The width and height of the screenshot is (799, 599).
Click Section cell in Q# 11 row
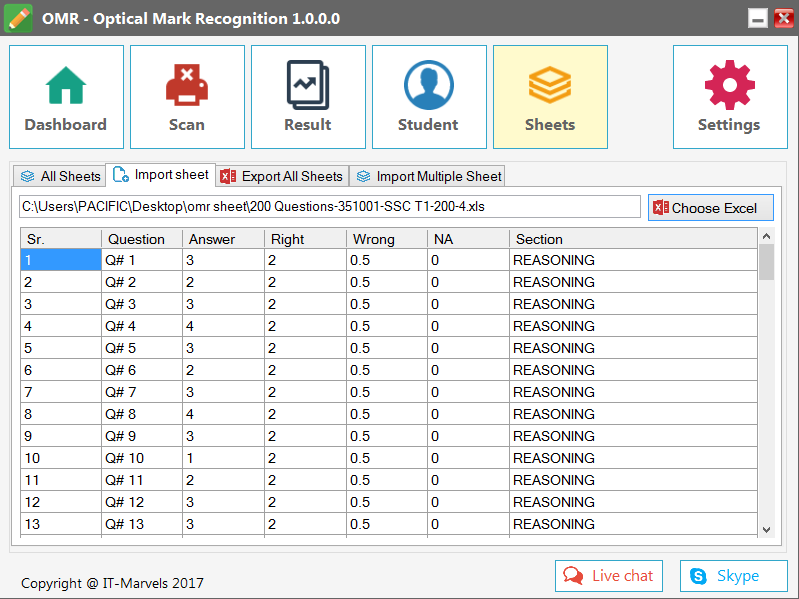pos(633,480)
